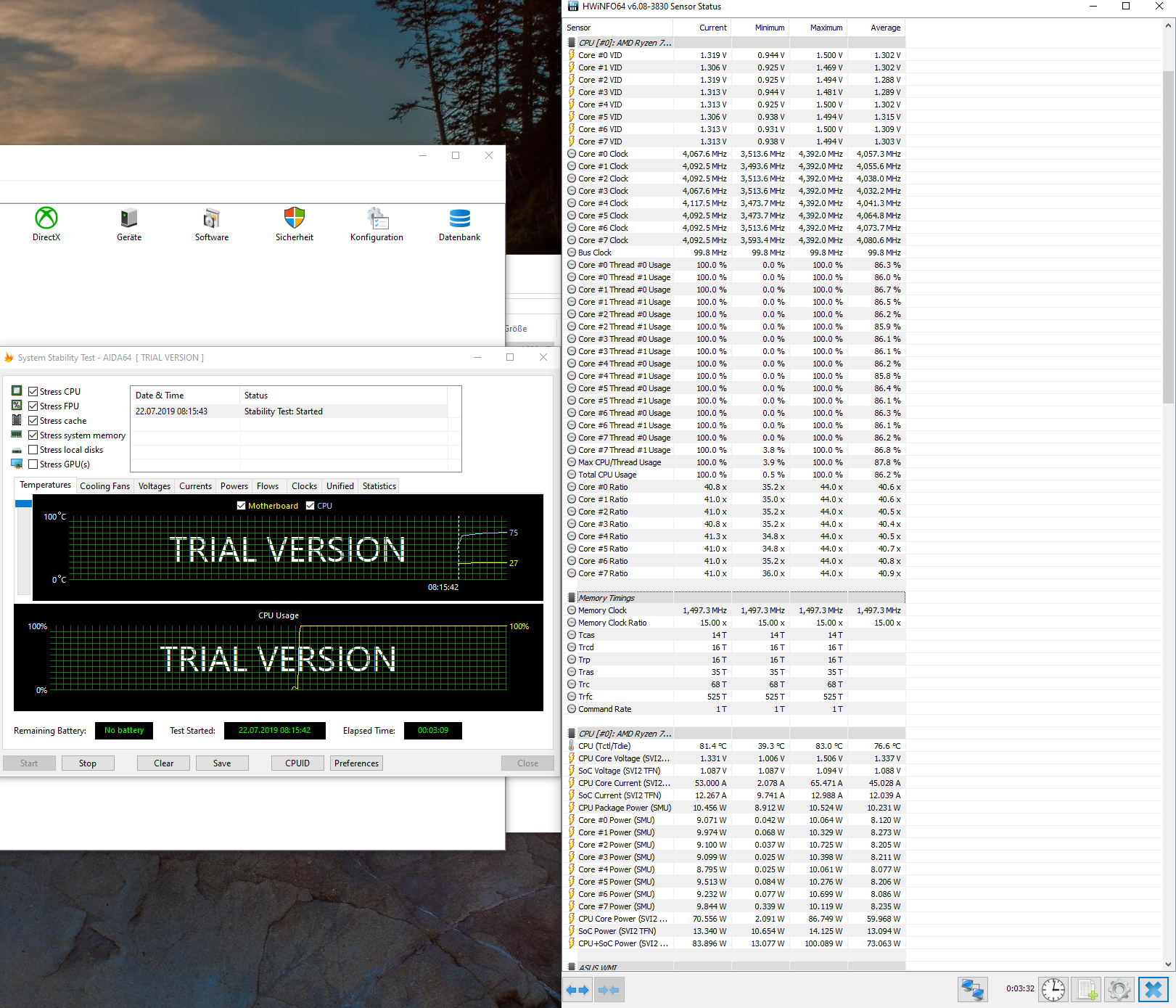Hide the Motherboard temperature graph line
1176x1008 pixels.
pyautogui.click(x=242, y=506)
